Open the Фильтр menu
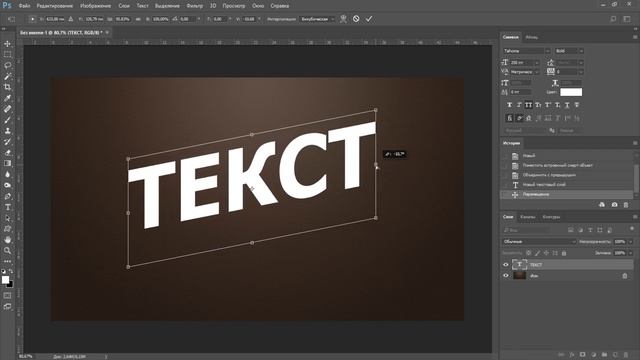 [194, 6]
